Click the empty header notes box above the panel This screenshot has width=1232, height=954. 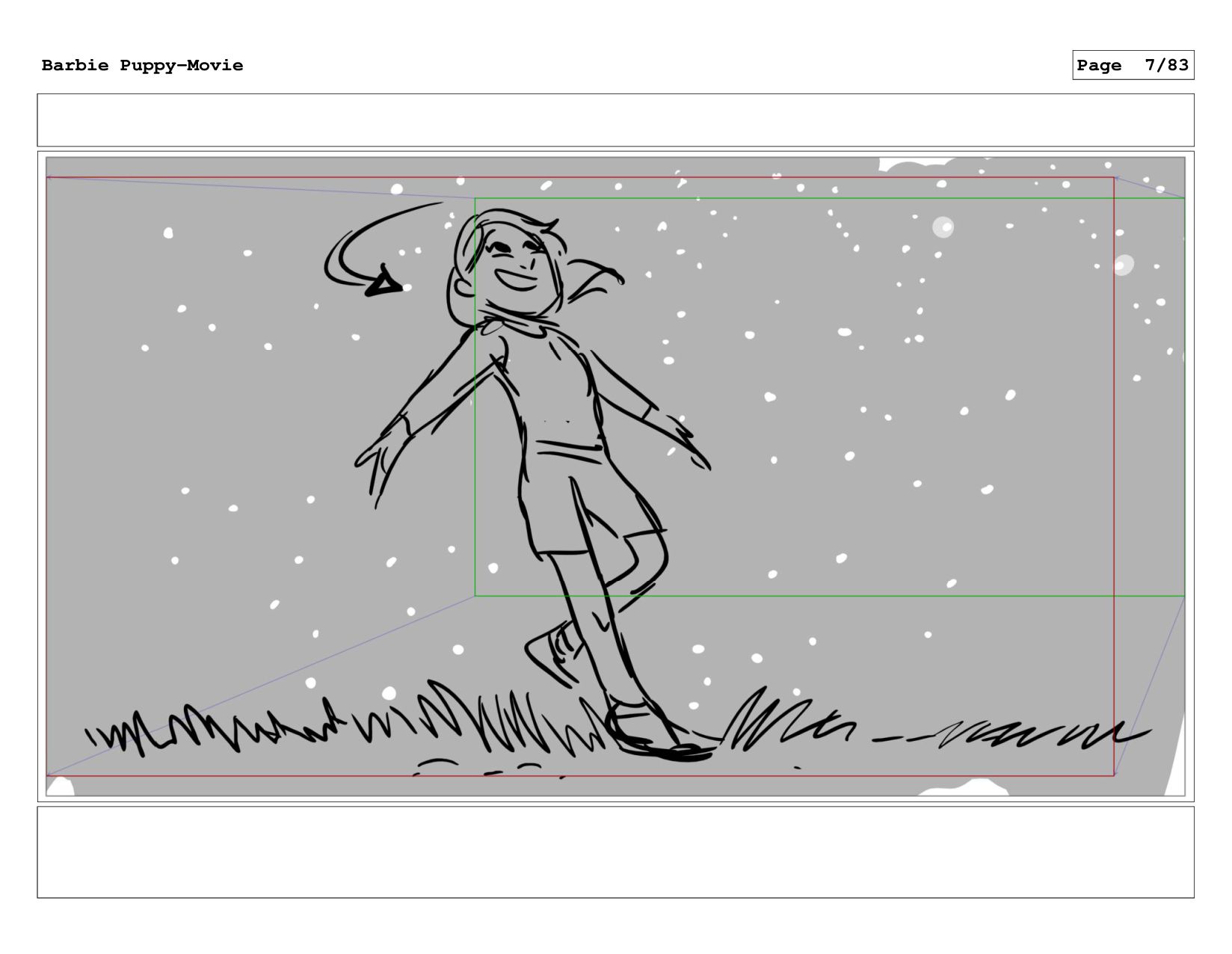pos(615,120)
